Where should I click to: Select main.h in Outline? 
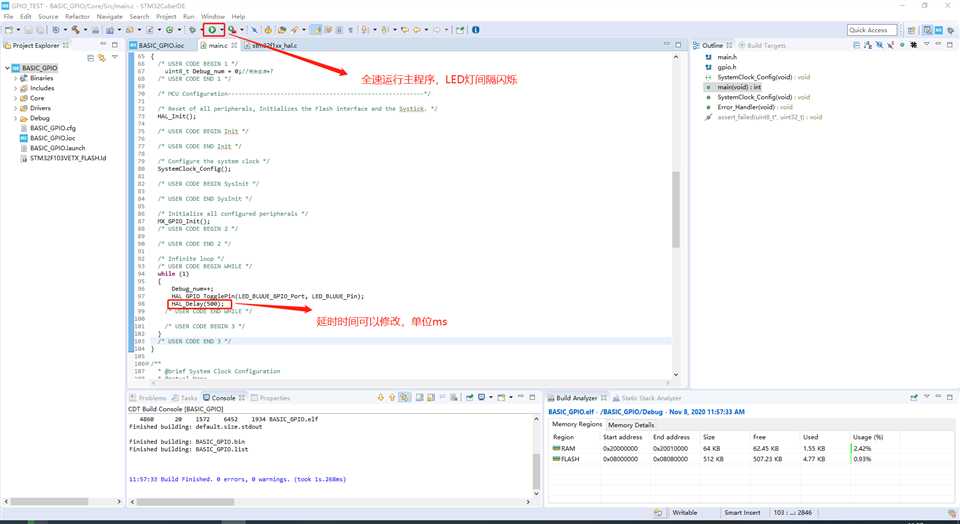click(727, 57)
